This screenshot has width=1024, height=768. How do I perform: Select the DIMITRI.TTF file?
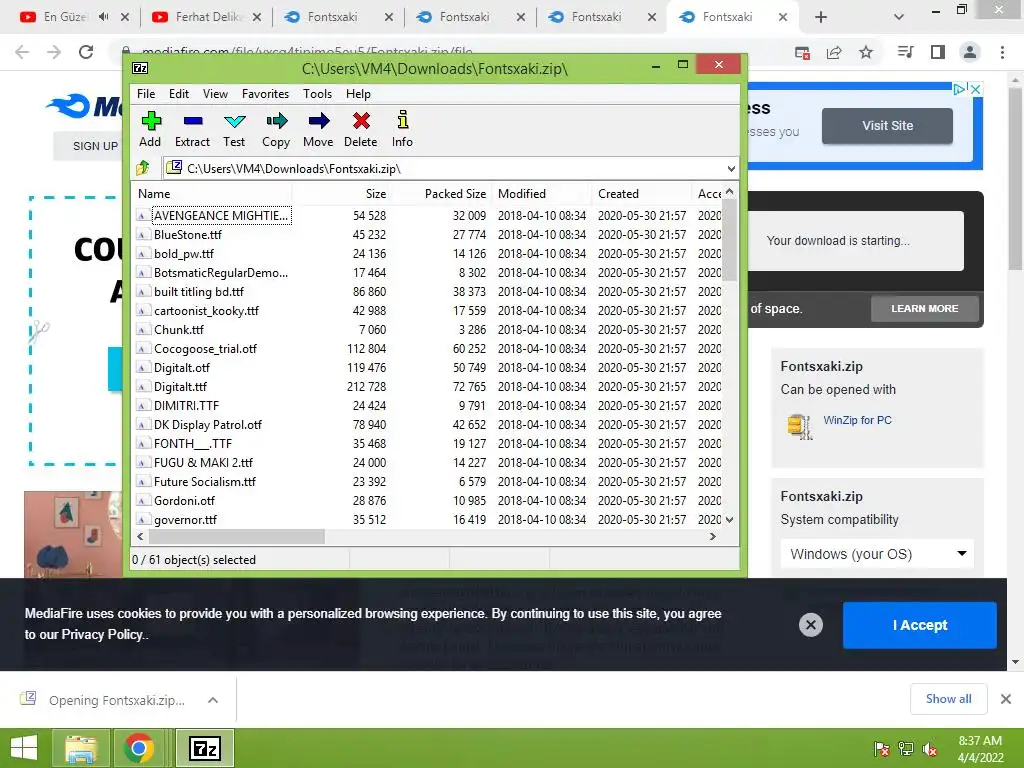coord(186,406)
